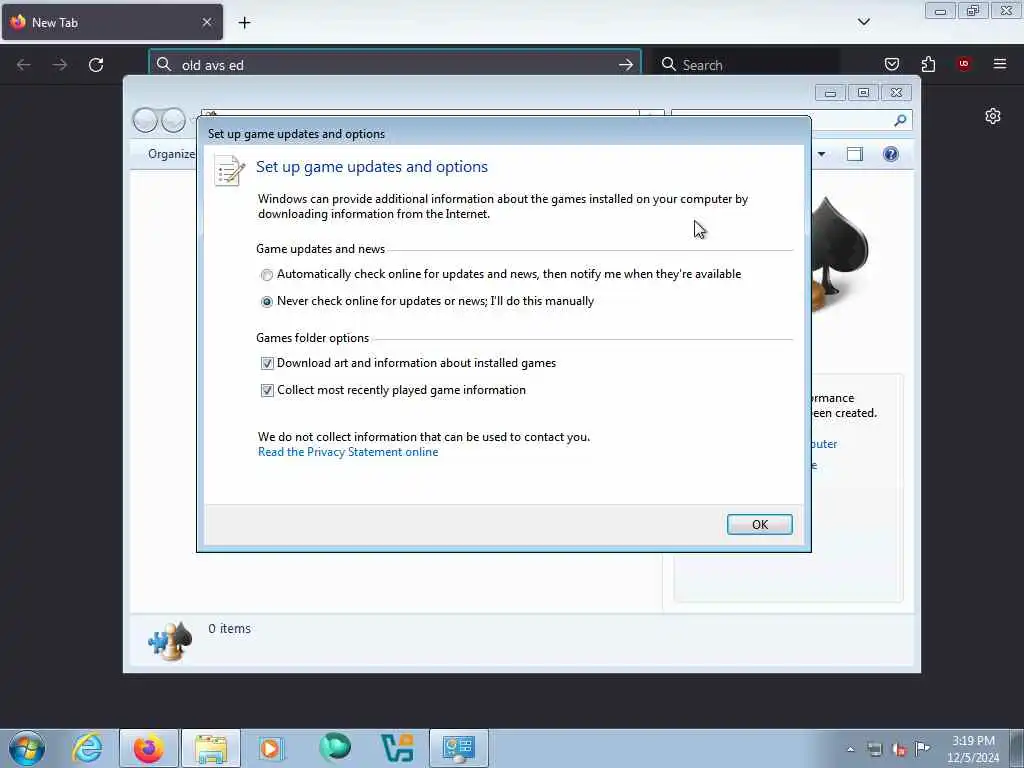The height and width of the screenshot is (768, 1024).
Task: Click the green round app taskbar icon
Action: coord(335,748)
